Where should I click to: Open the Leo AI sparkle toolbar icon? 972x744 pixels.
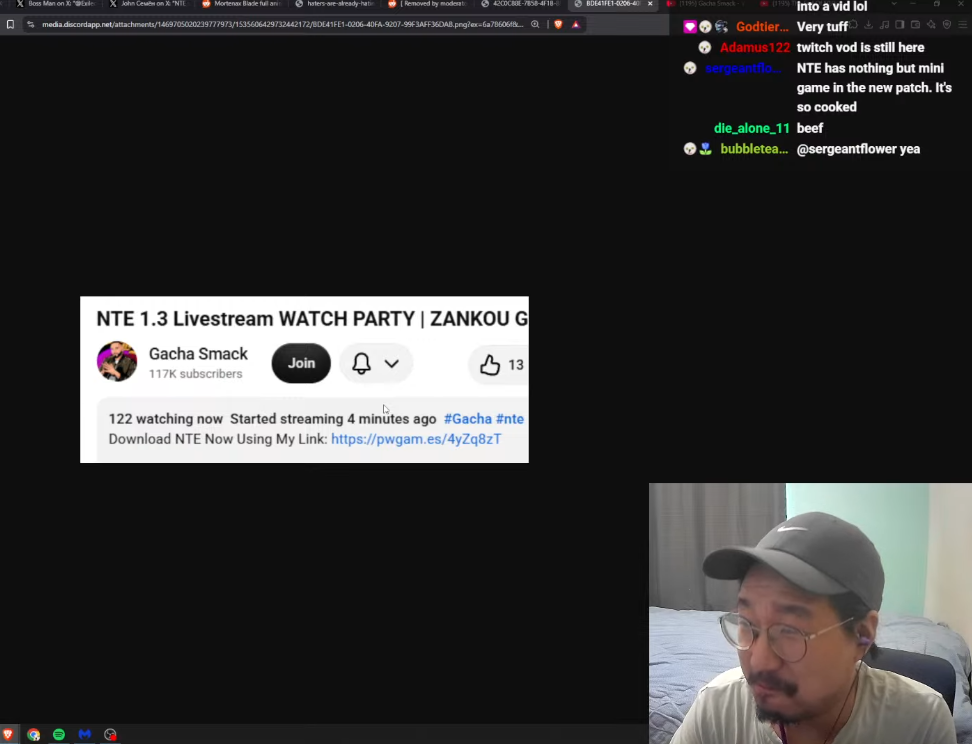(x=931, y=25)
